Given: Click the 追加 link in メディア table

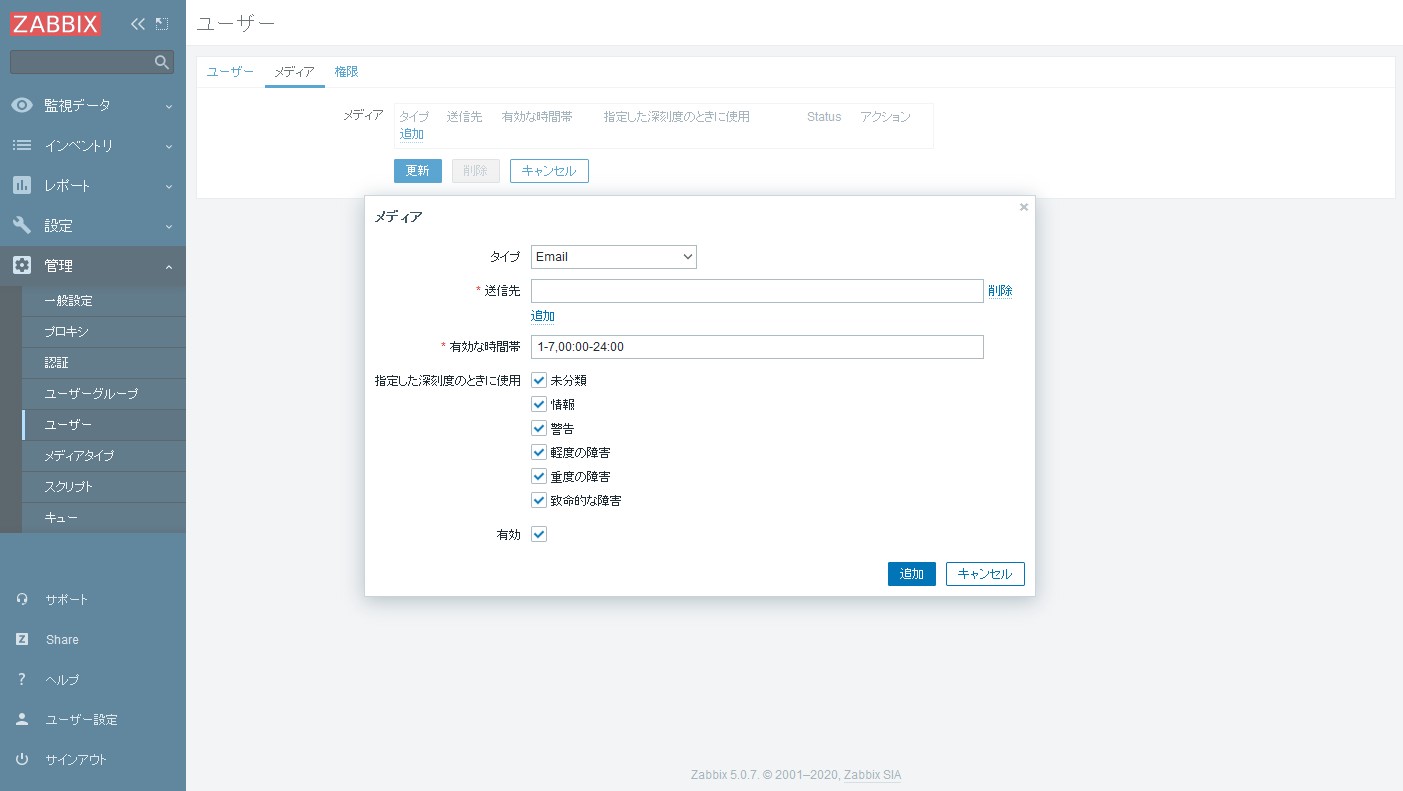Looking at the screenshot, I should 412,134.
